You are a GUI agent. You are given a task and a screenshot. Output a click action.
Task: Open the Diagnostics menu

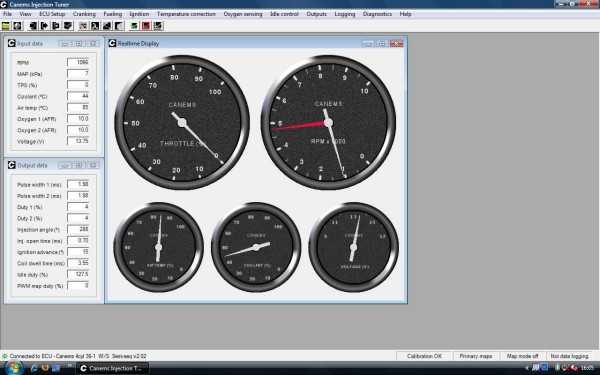(x=377, y=14)
